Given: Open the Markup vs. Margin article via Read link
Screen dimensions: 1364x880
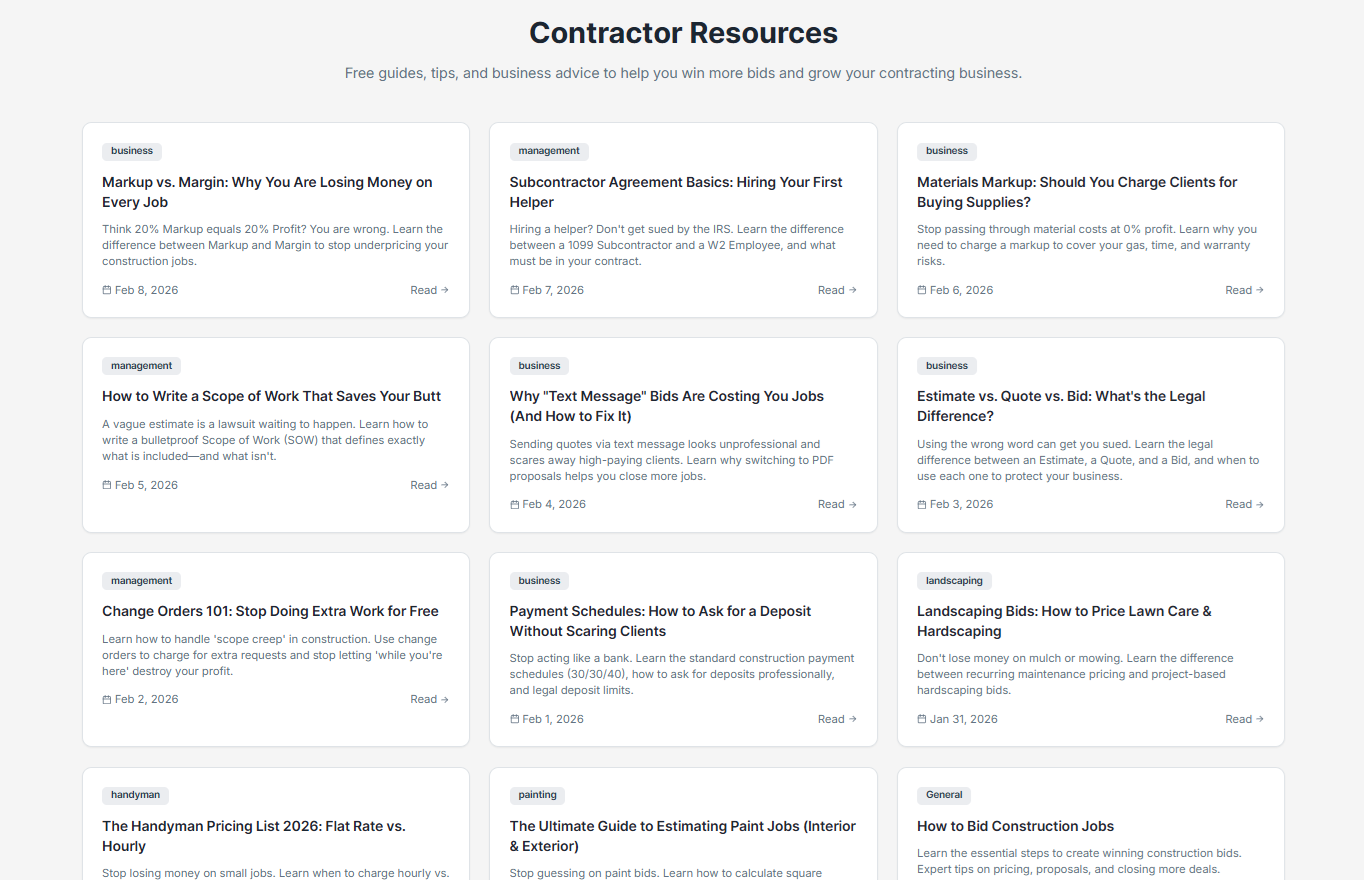Looking at the screenshot, I should coord(429,290).
